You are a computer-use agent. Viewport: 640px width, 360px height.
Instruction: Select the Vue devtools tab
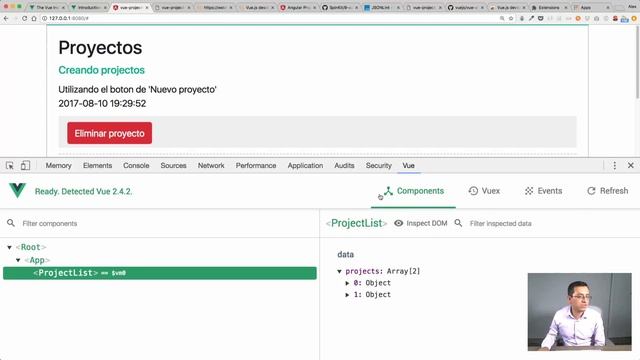[x=409, y=165]
